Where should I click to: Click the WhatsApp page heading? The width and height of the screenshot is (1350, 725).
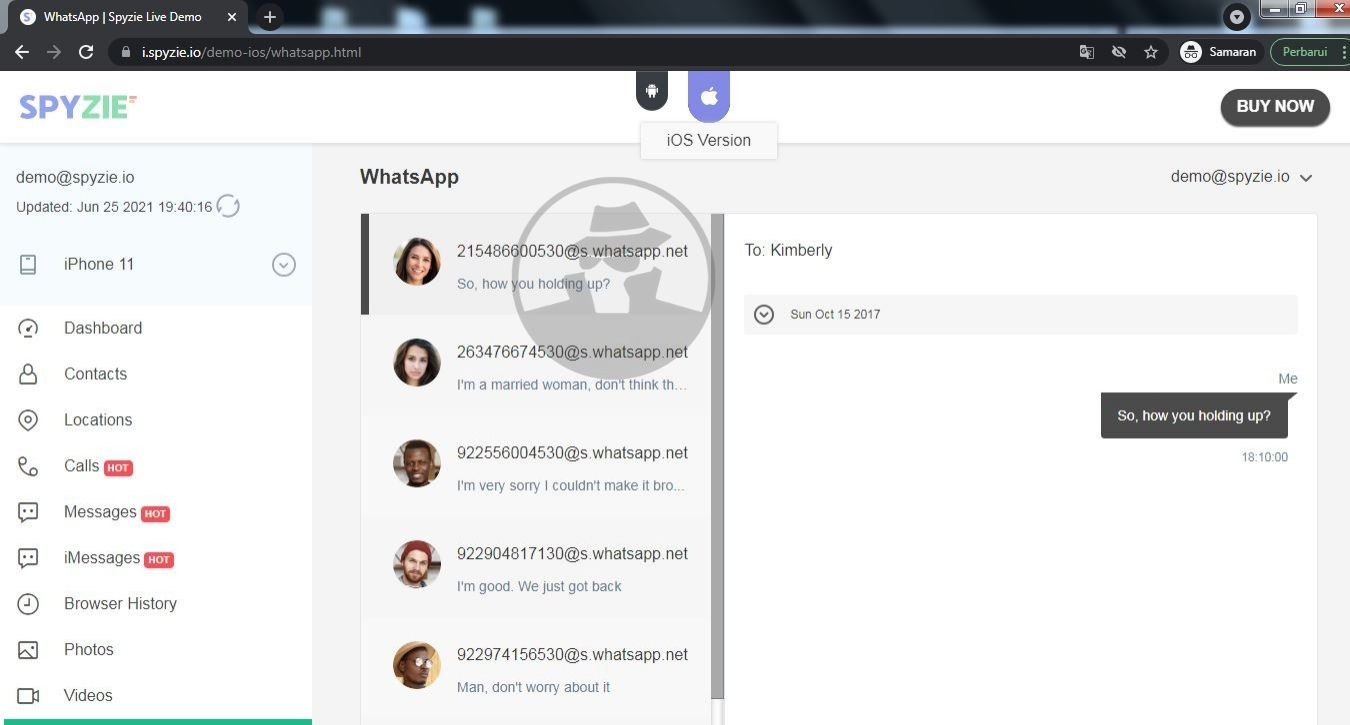click(409, 177)
